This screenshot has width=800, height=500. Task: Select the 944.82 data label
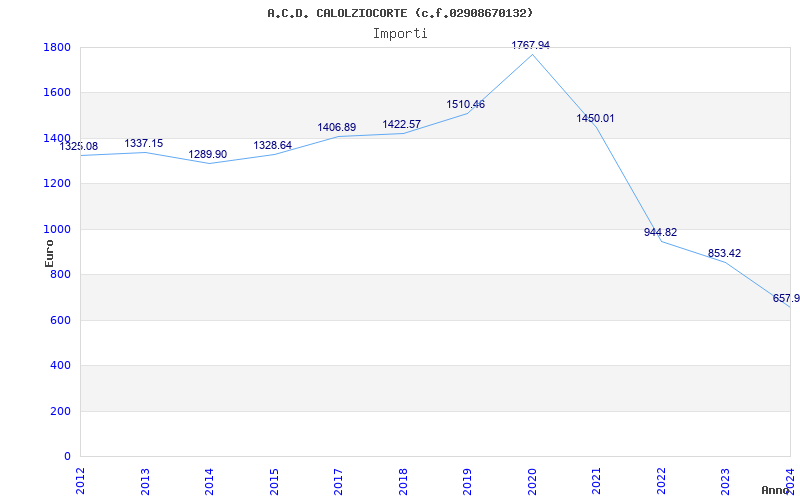[660, 232]
